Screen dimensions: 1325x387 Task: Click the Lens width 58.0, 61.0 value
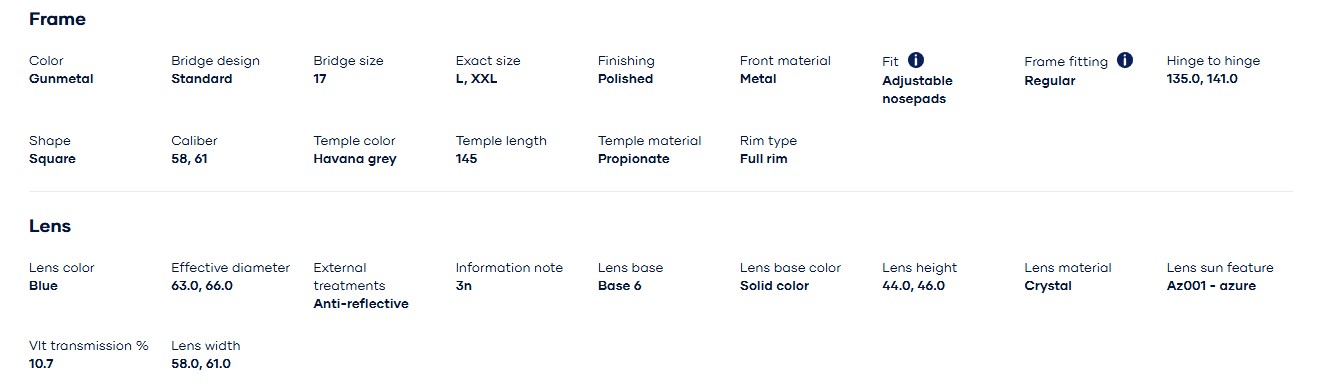201,364
